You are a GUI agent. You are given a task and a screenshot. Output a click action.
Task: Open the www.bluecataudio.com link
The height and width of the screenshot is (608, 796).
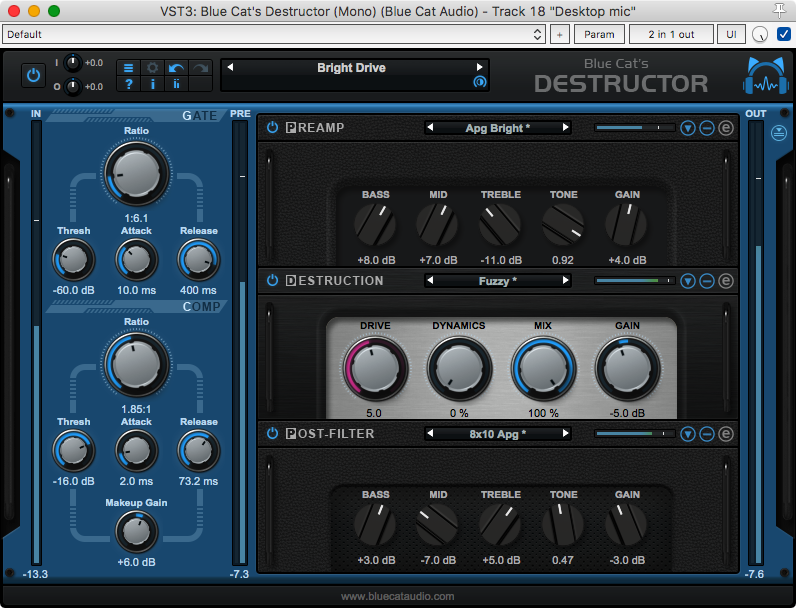tap(397, 596)
